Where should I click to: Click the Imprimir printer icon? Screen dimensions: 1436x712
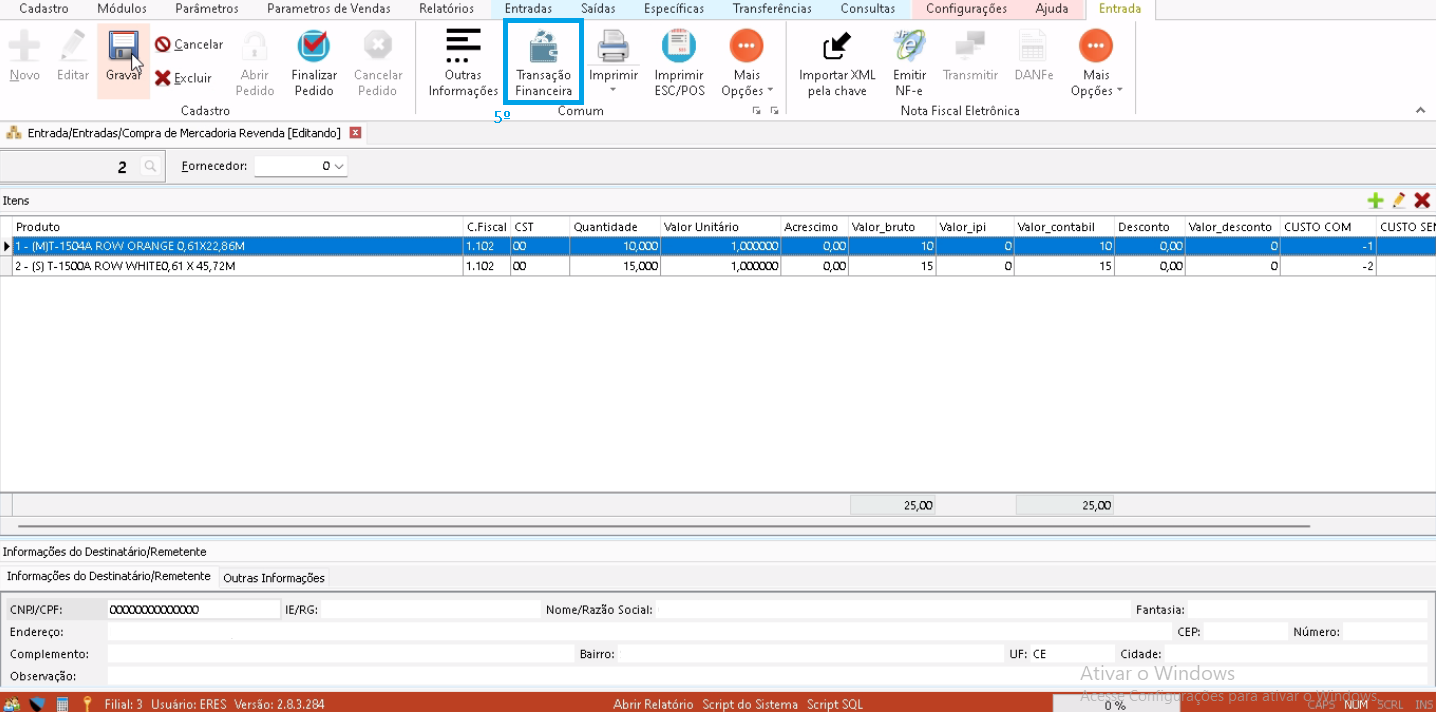point(613,47)
